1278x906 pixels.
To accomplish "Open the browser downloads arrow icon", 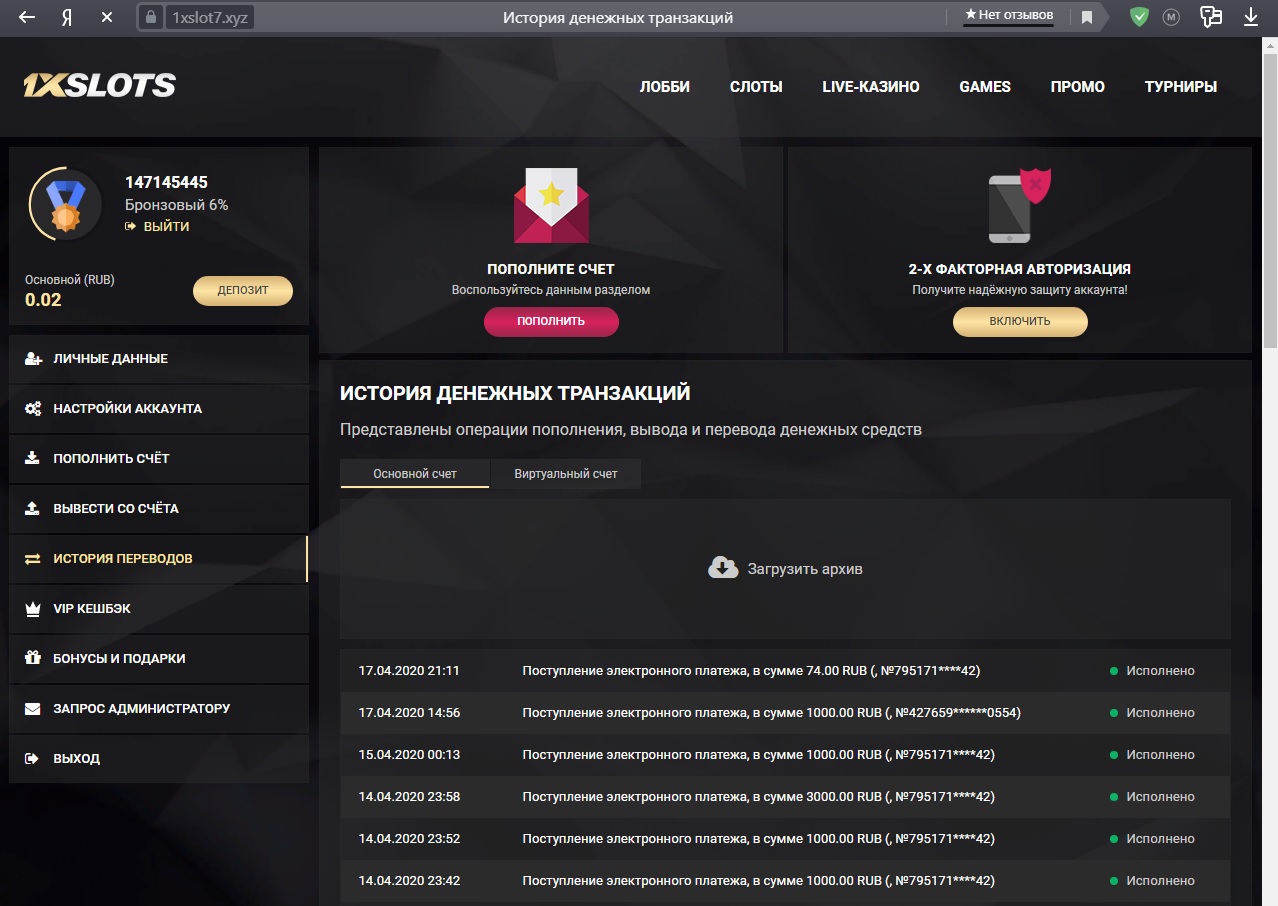I will click(1250, 17).
